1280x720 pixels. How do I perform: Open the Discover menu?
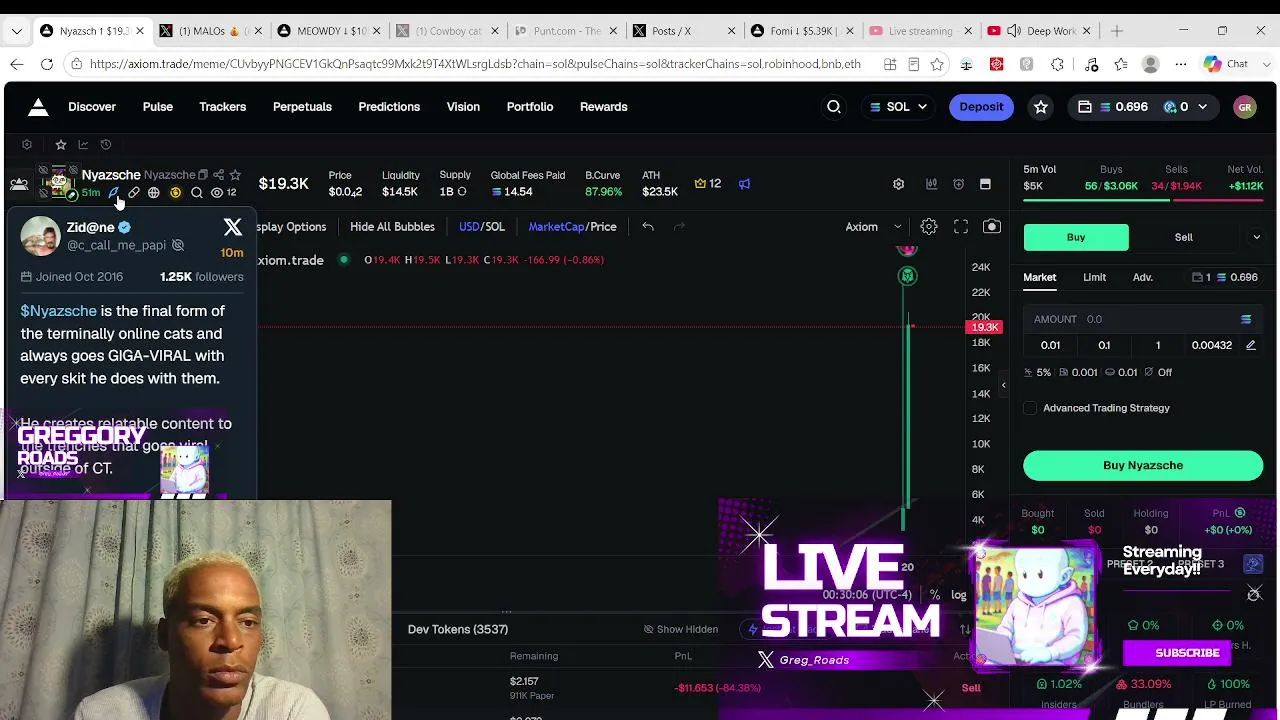92,107
